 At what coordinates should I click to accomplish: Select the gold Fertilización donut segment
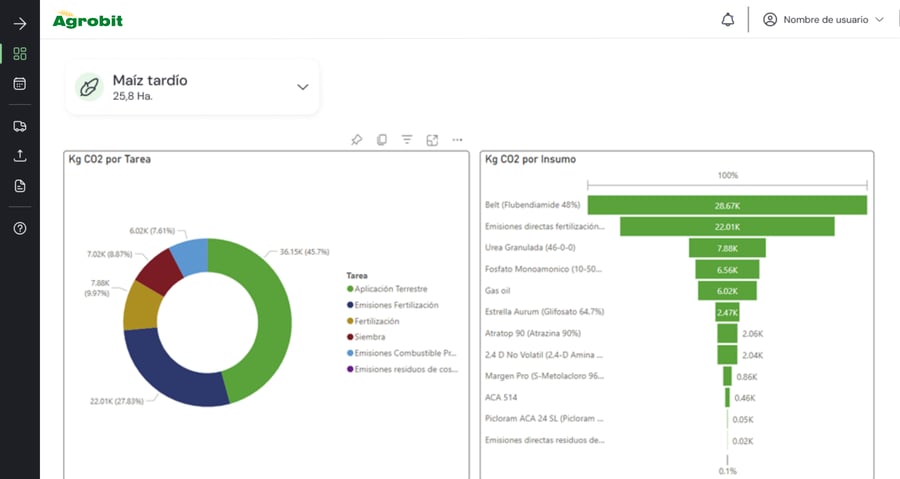[141, 307]
